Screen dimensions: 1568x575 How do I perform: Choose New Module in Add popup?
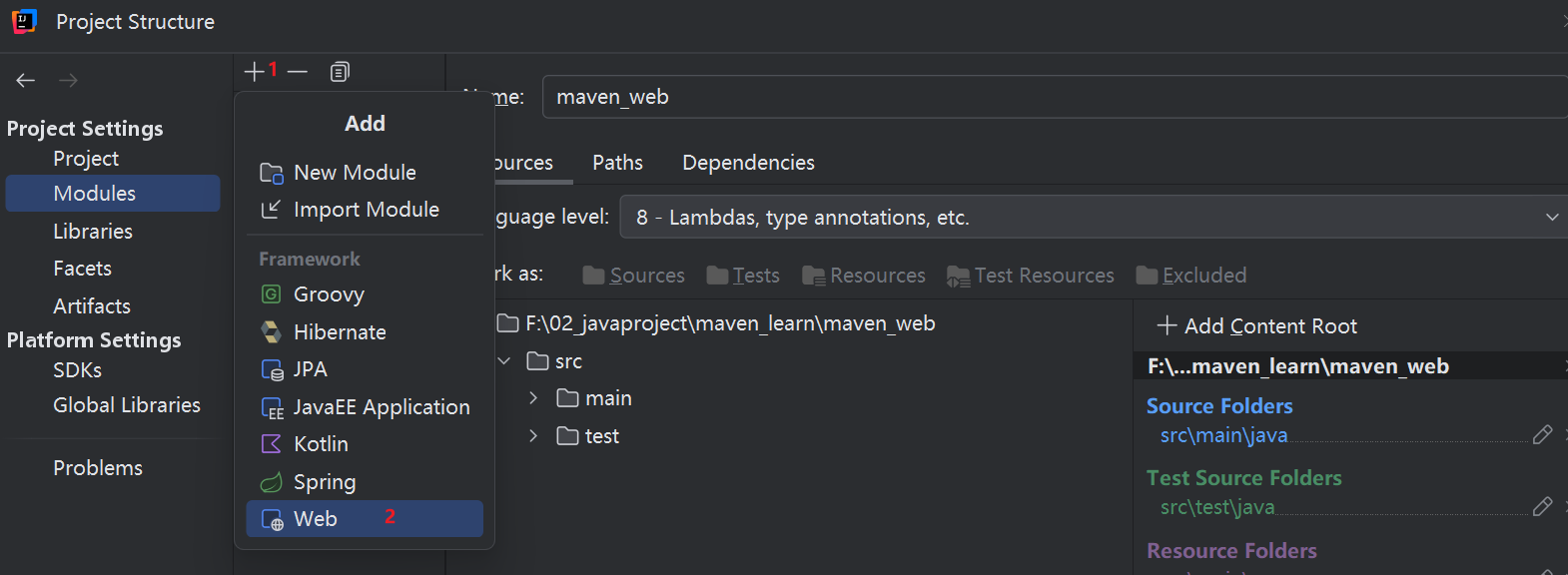pyautogui.click(x=355, y=173)
